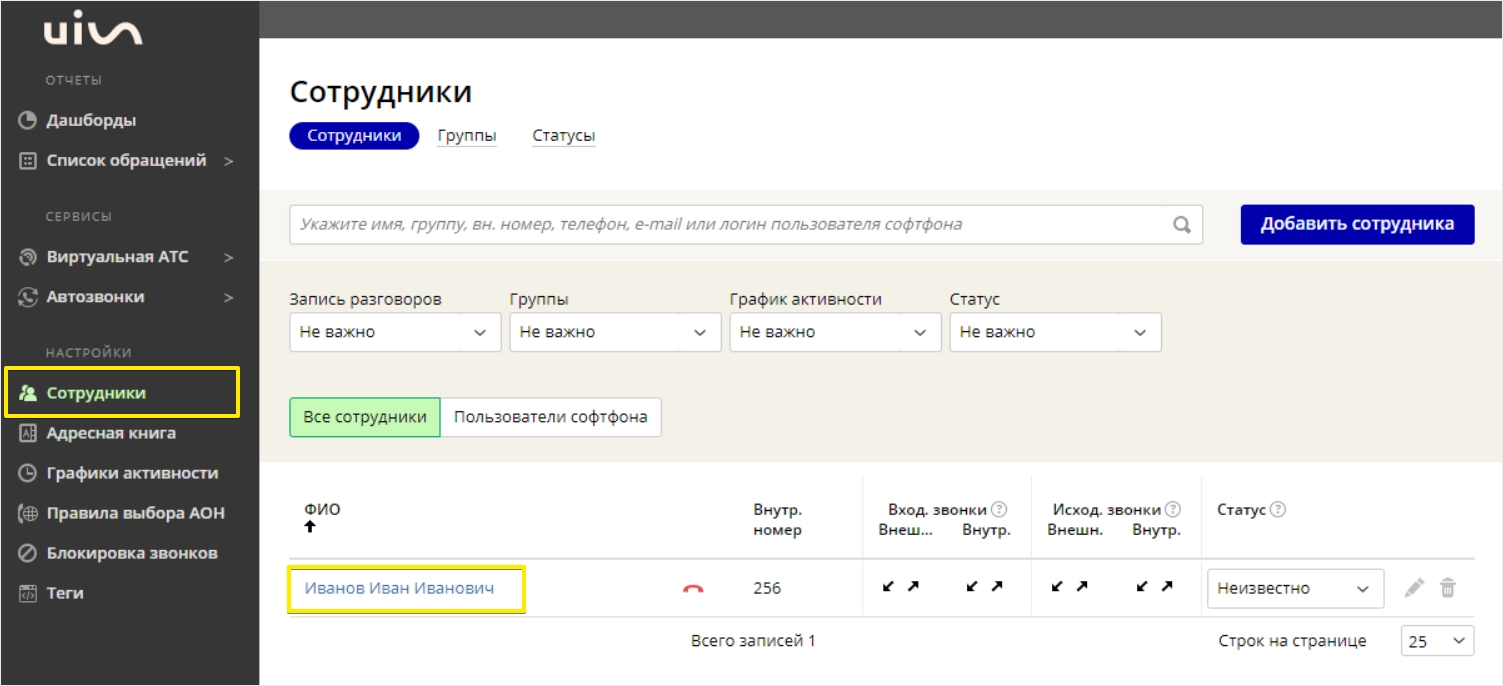This screenshot has height=686, width=1503.
Task: Switch to the Статусы tab
Action: (x=563, y=136)
